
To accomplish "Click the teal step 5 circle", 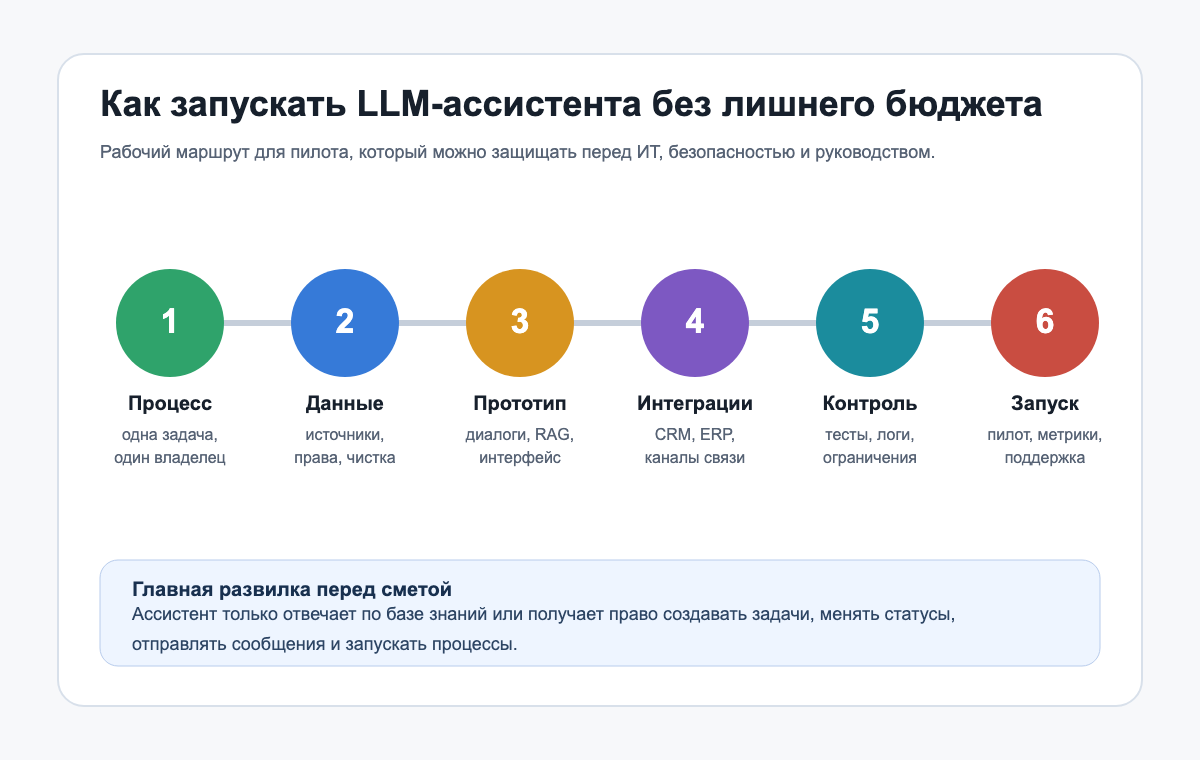I will (x=870, y=322).
